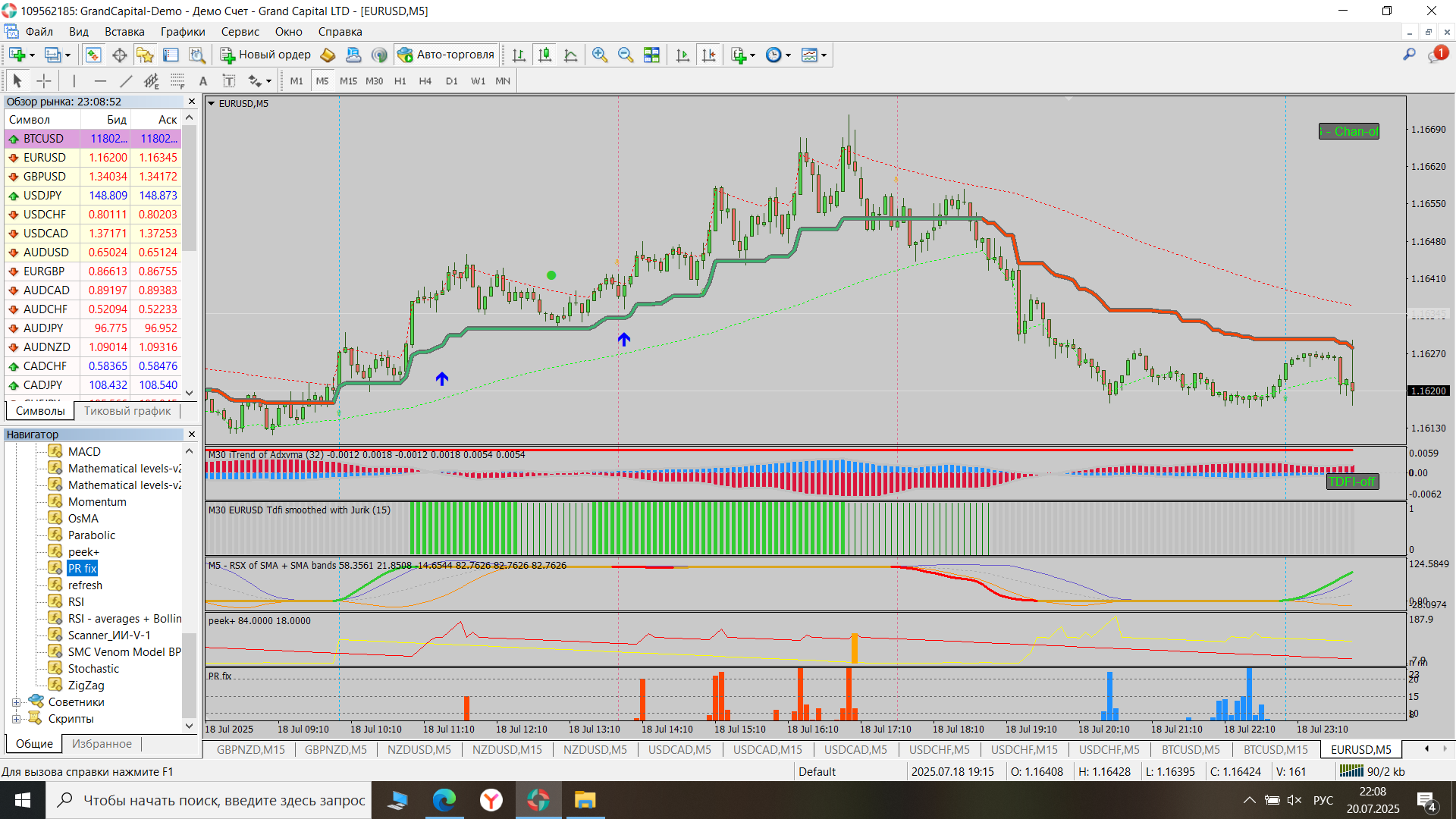Viewport: 1456px width, 819px height.
Task: Switch to the H1 timeframe
Action: (x=400, y=81)
